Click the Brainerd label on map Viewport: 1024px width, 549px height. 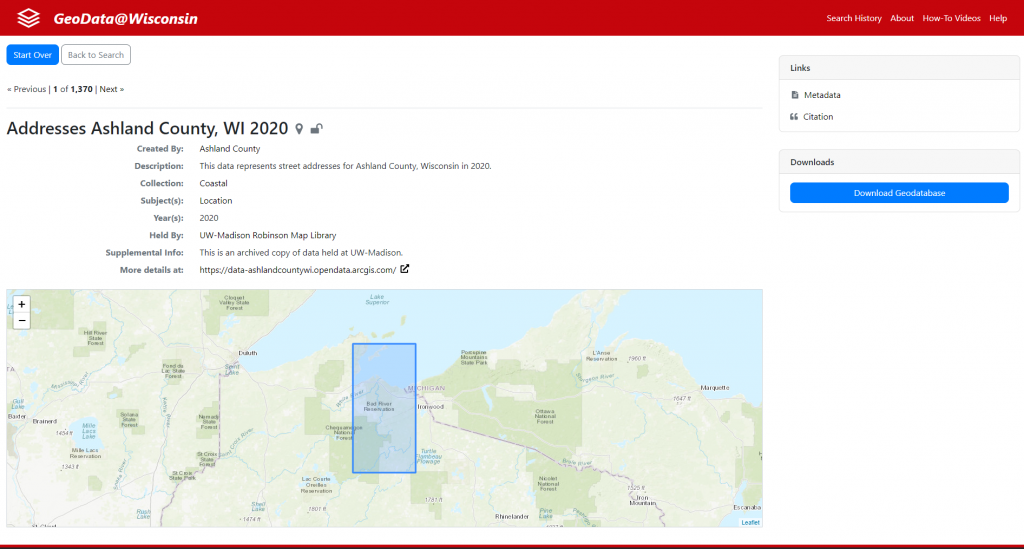click(x=44, y=421)
